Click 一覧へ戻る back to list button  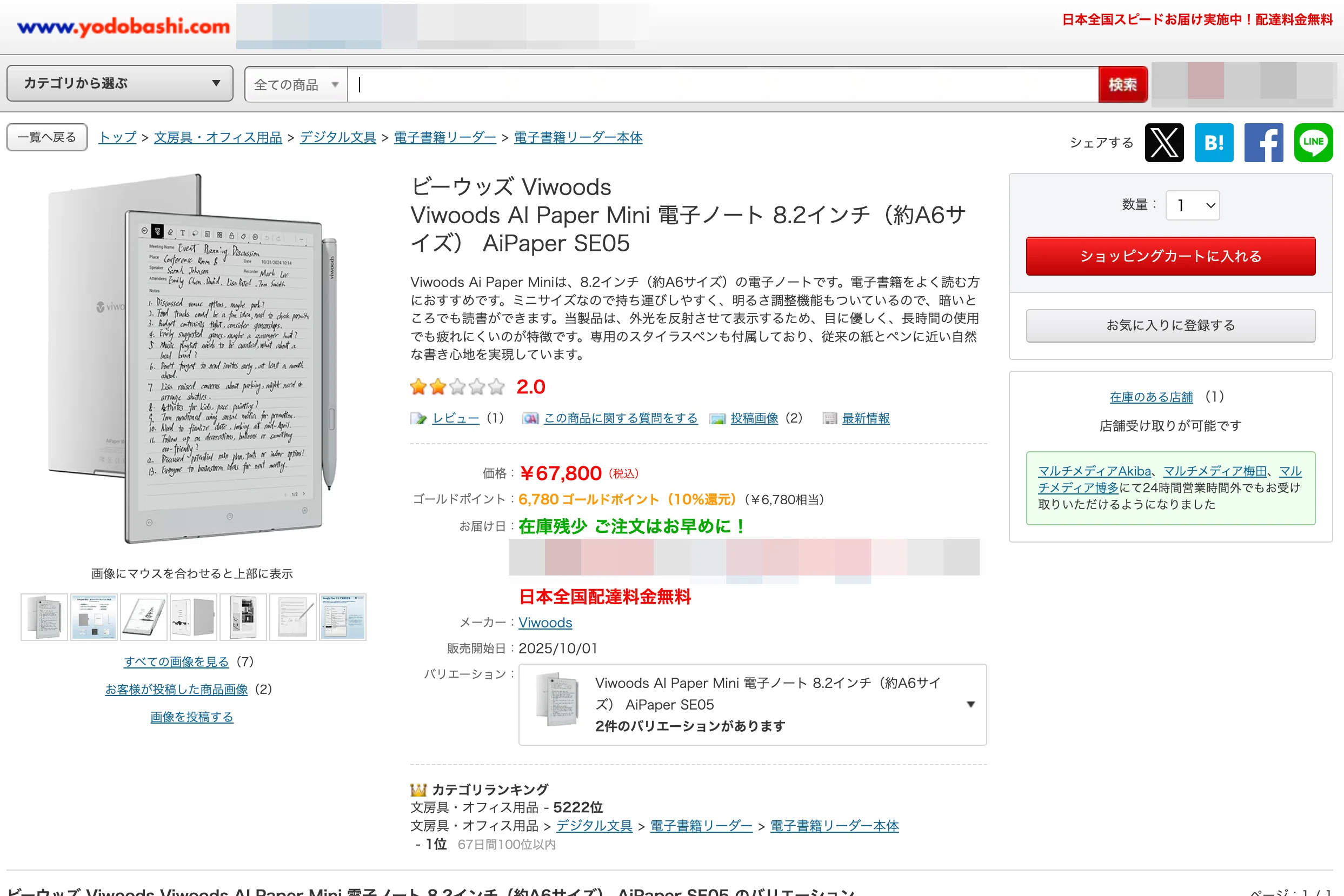47,137
